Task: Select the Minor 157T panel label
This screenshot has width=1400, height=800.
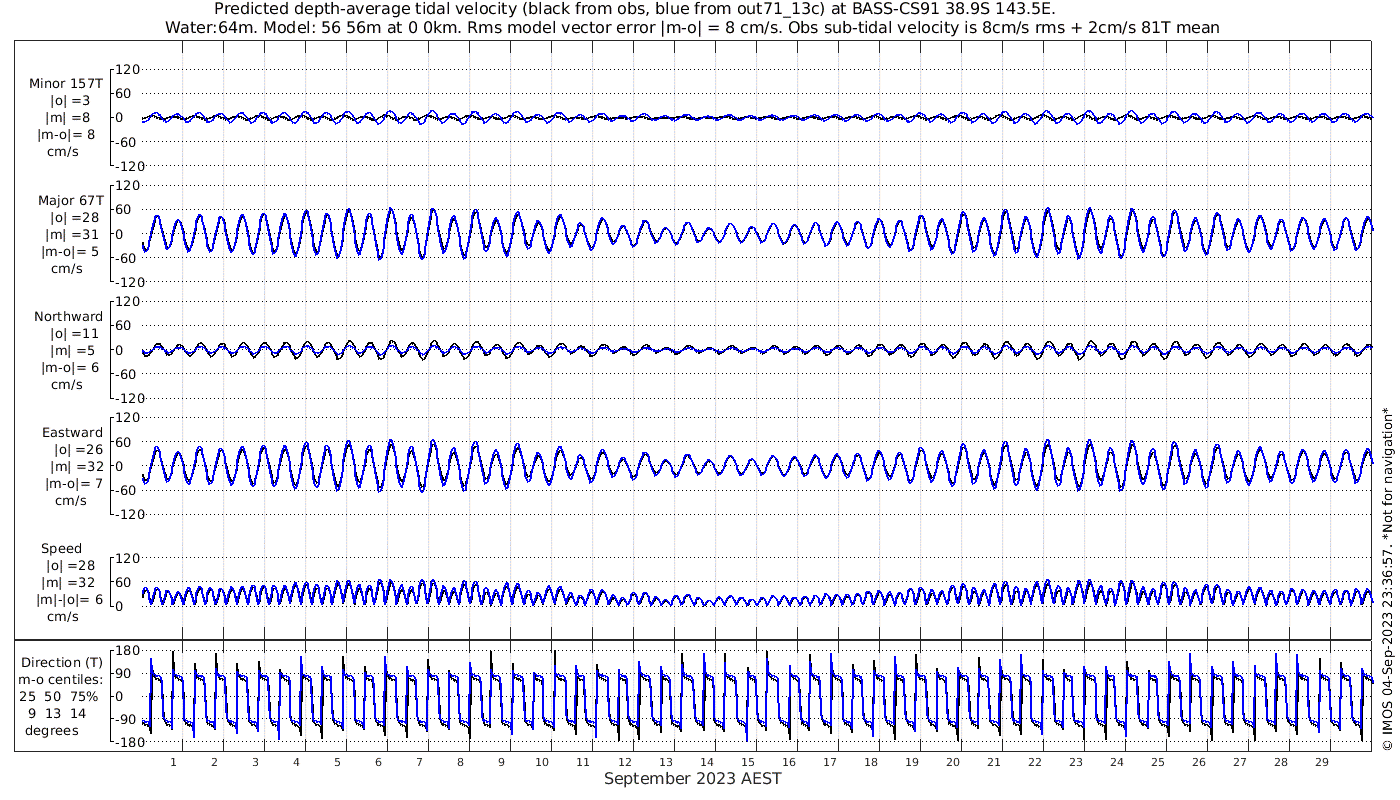Action: coord(66,84)
